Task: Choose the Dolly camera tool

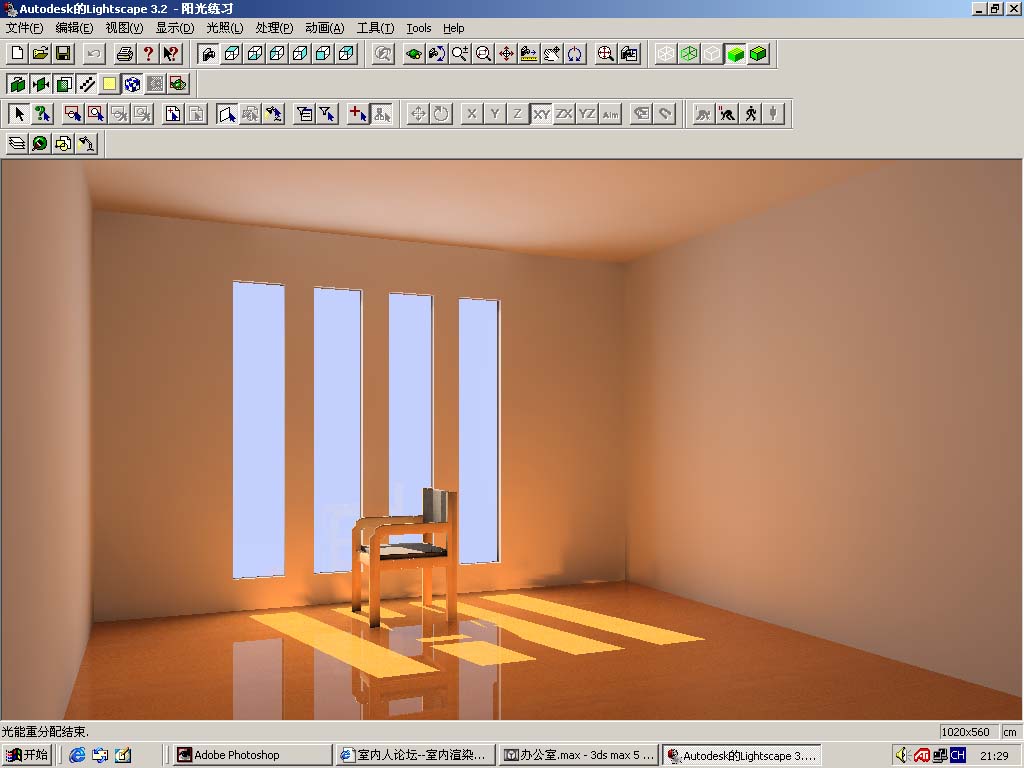Action: (x=529, y=54)
